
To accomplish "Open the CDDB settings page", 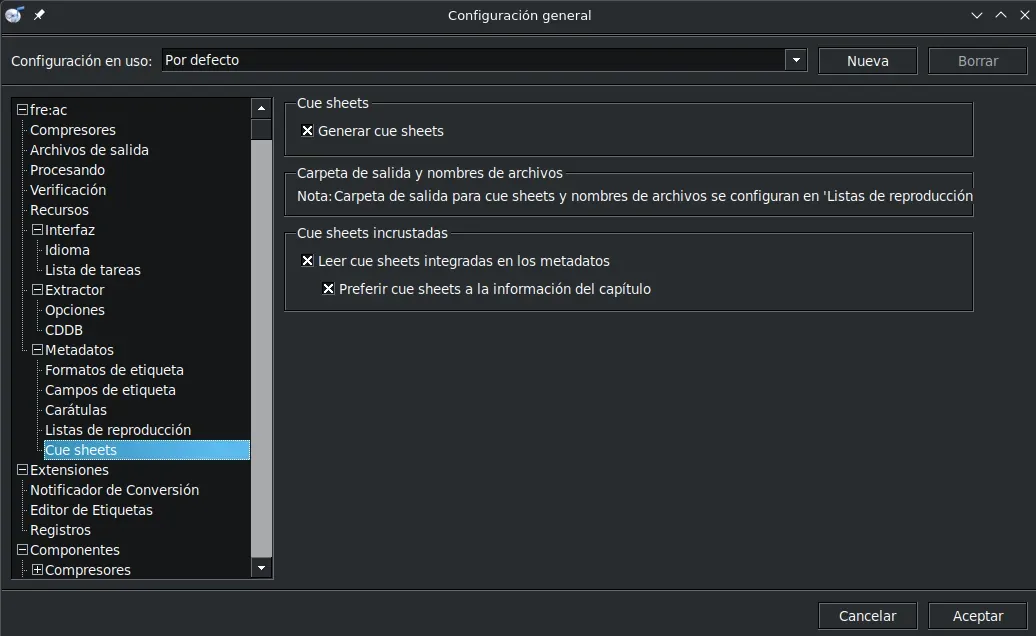I will tap(62, 330).
